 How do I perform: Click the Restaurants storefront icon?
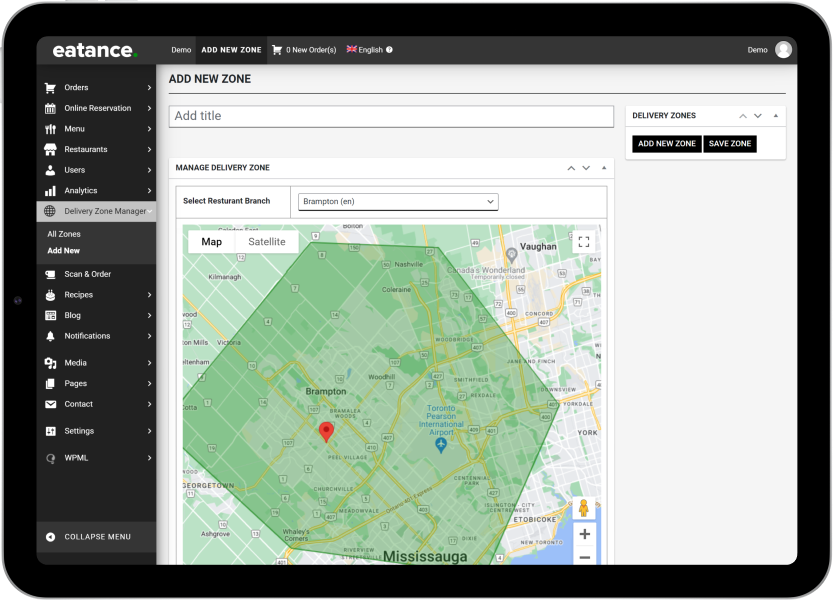click(x=50, y=150)
